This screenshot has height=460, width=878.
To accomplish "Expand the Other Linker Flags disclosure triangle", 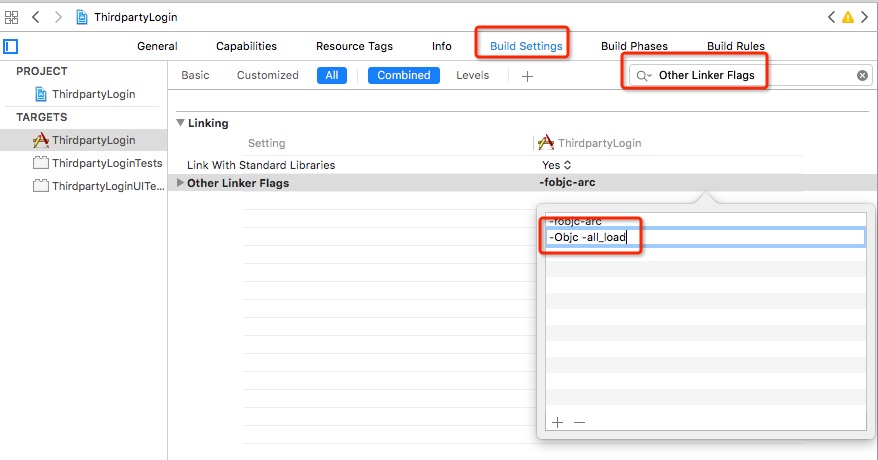I will coord(180,182).
